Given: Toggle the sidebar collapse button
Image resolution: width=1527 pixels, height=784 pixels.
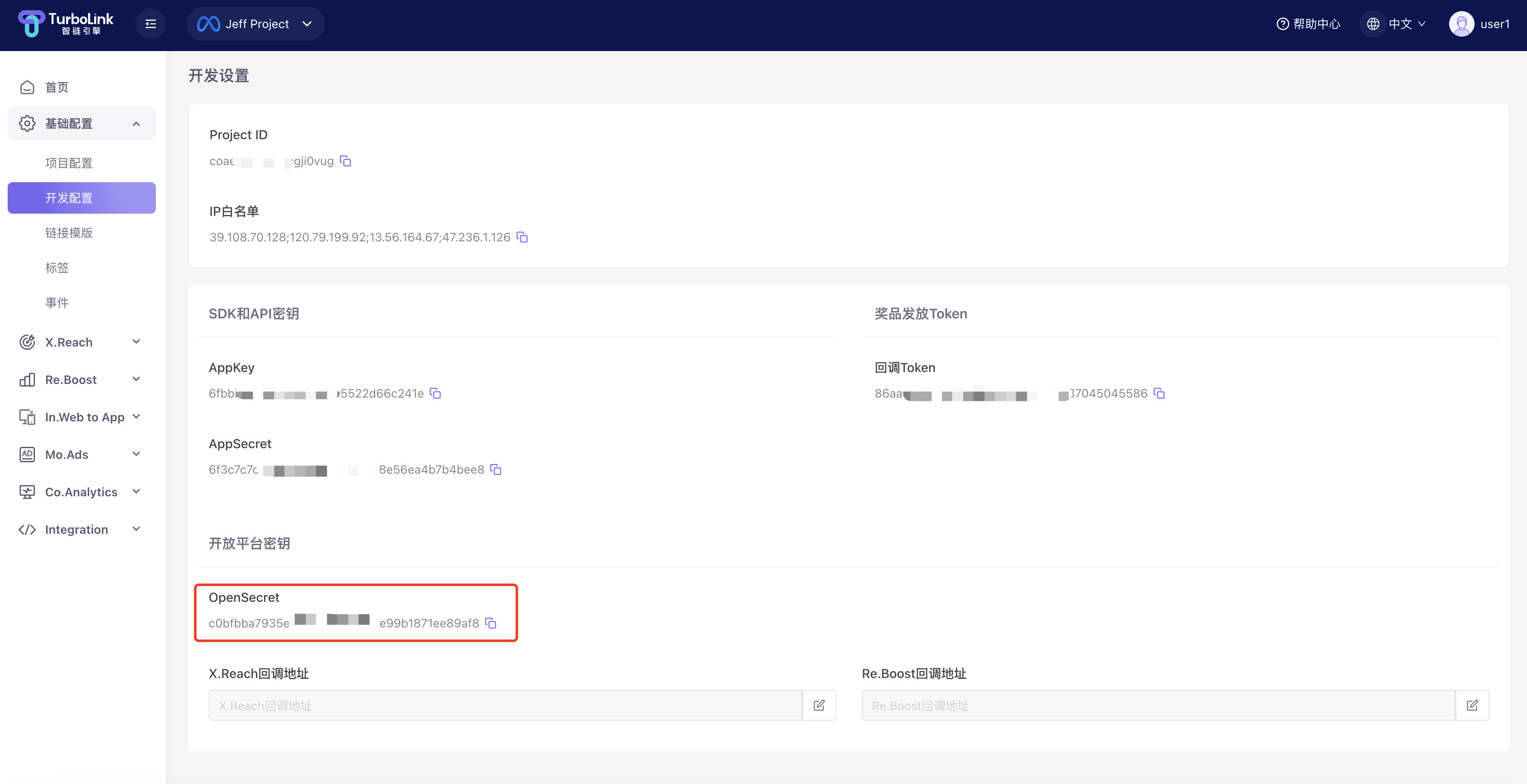Looking at the screenshot, I should [151, 24].
